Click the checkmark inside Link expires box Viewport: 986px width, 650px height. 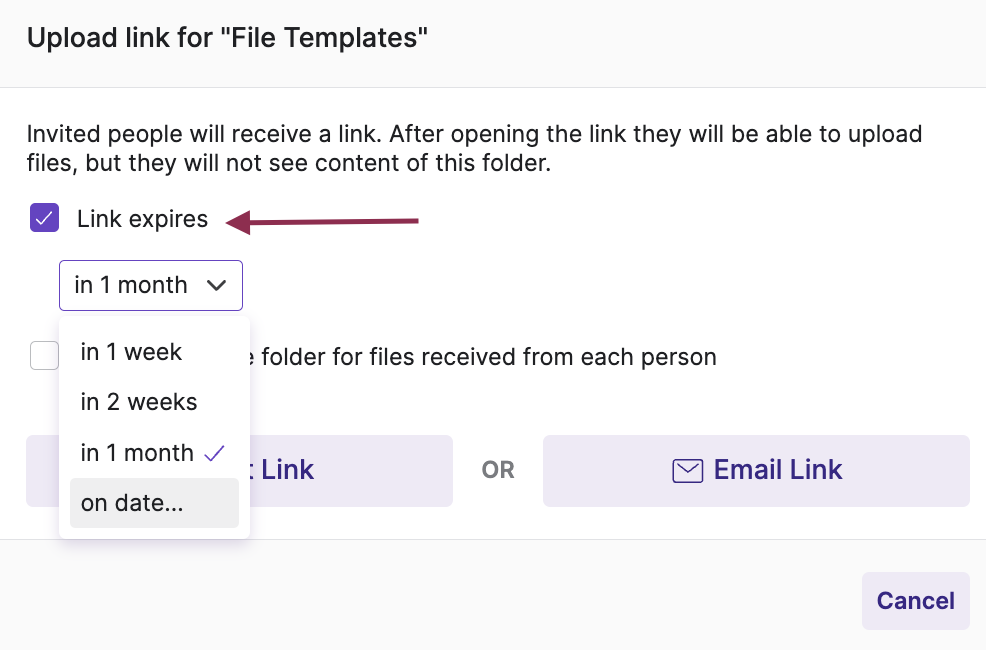pyautogui.click(x=45, y=218)
